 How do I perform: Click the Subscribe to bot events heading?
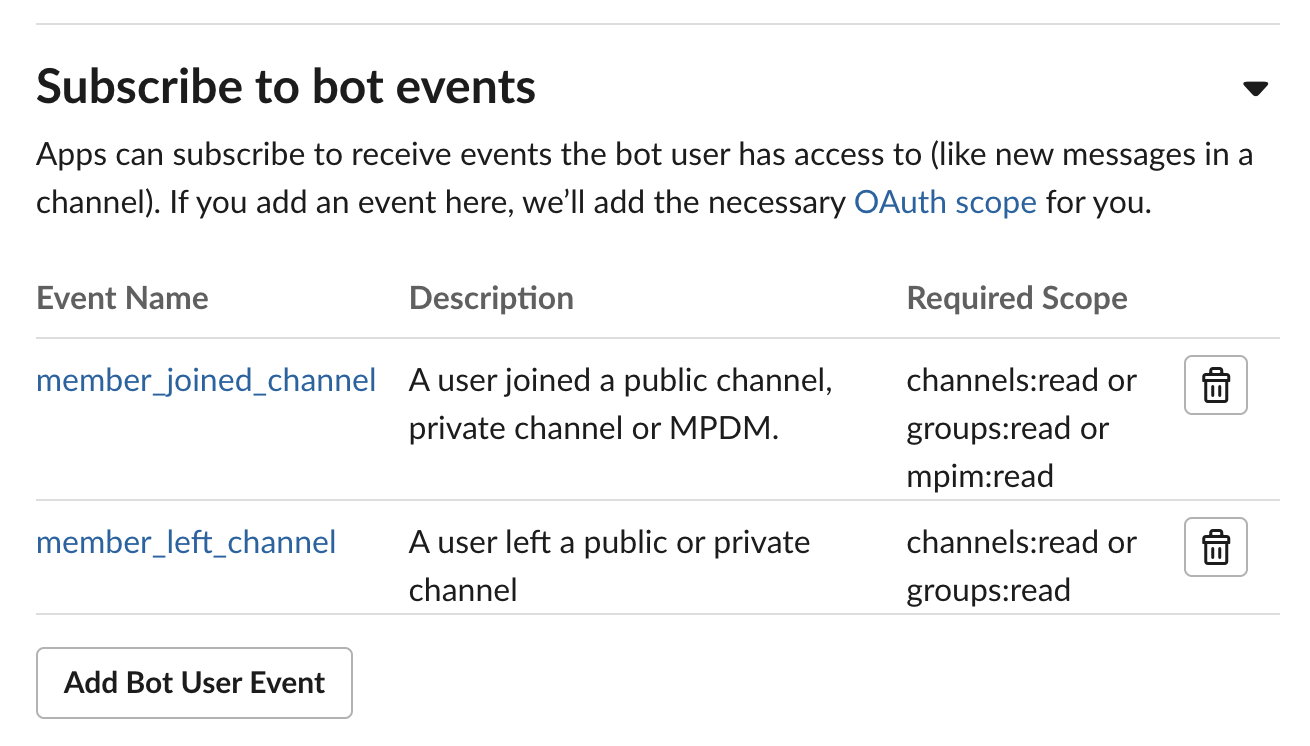(286, 87)
